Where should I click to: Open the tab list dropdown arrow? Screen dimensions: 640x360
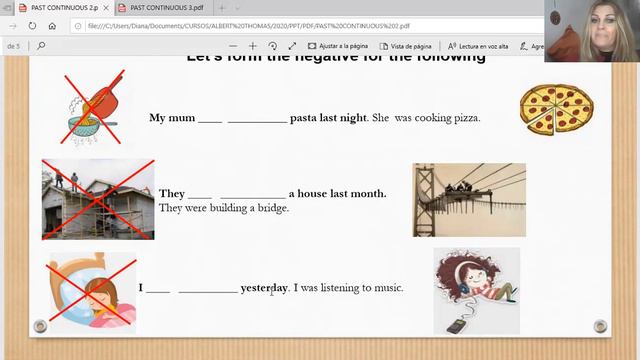[x=237, y=8]
